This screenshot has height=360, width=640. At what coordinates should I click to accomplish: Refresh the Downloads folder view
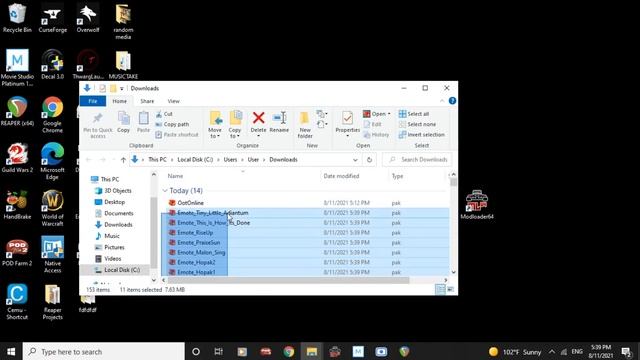(369, 160)
